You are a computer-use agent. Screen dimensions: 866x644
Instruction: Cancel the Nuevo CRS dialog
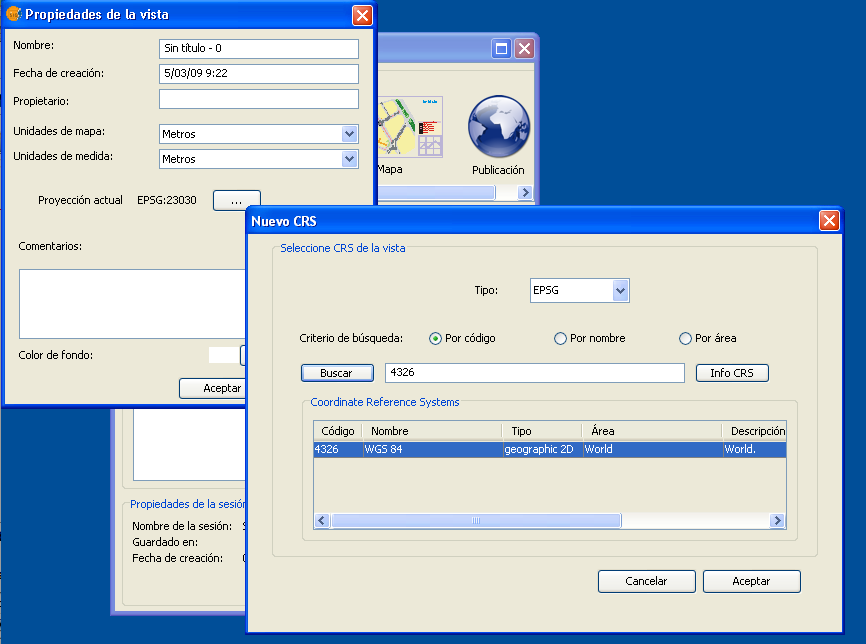646,581
